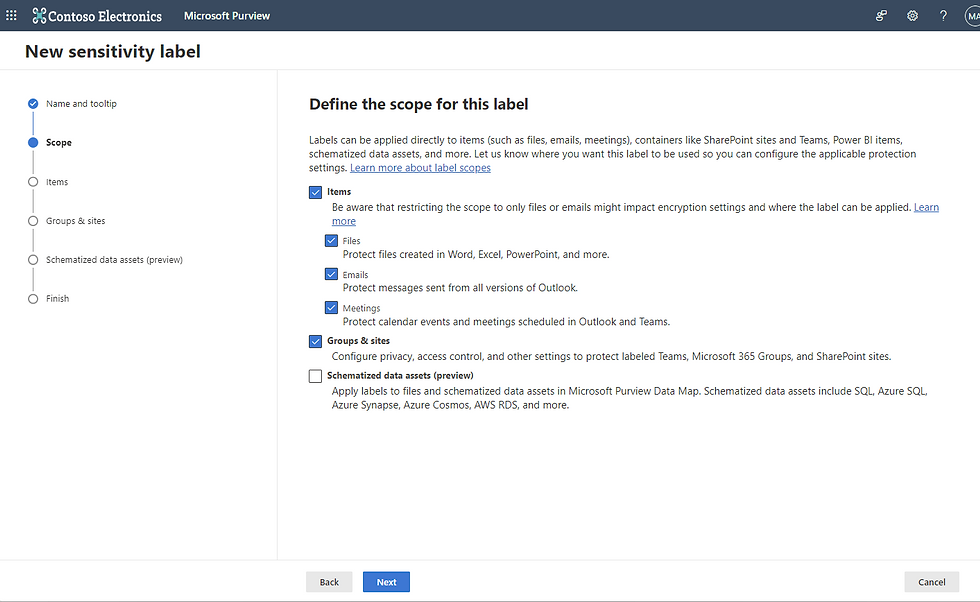Uncheck the Files checkbox

(x=331, y=241)
